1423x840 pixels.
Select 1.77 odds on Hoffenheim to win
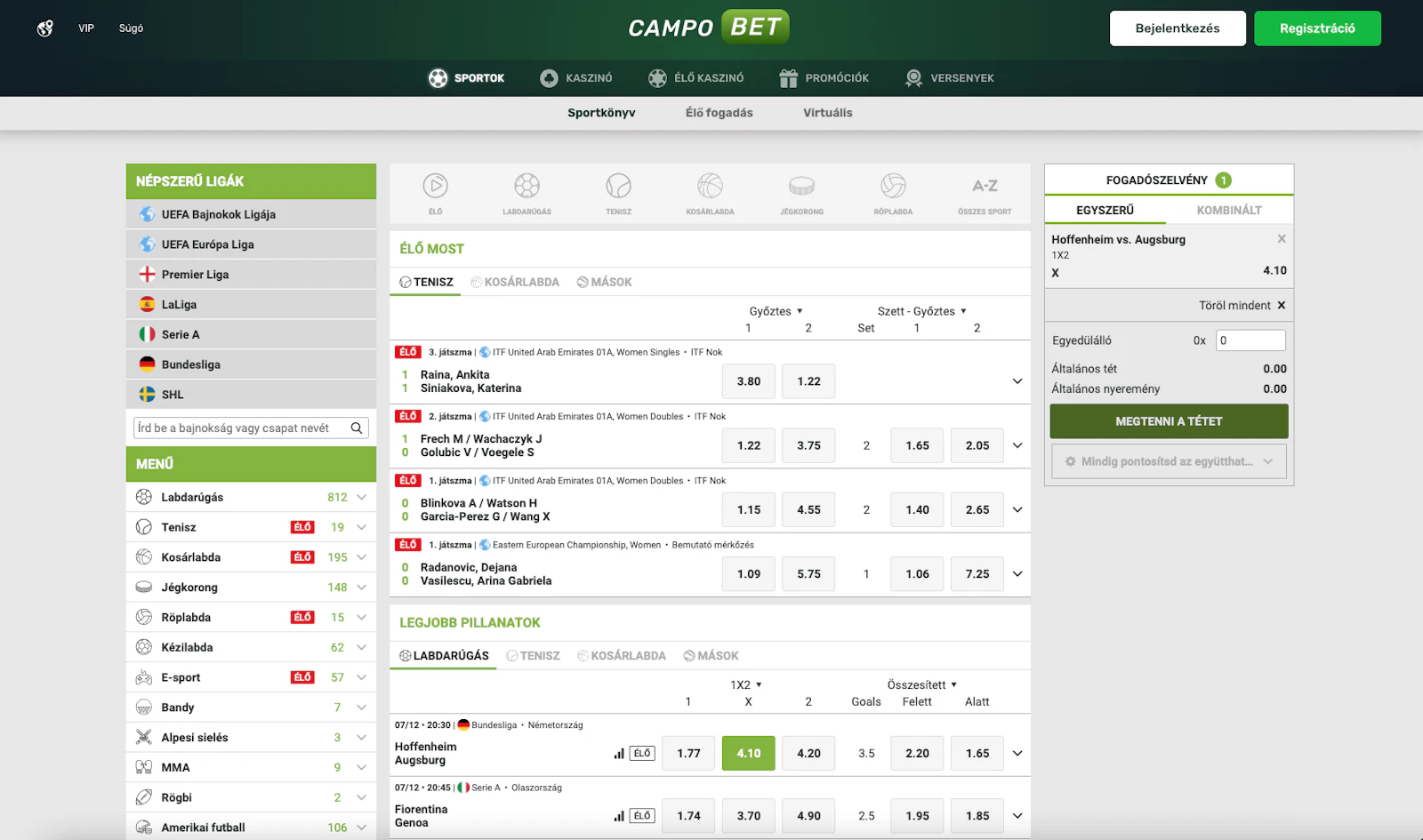click(x=688, y=753)
